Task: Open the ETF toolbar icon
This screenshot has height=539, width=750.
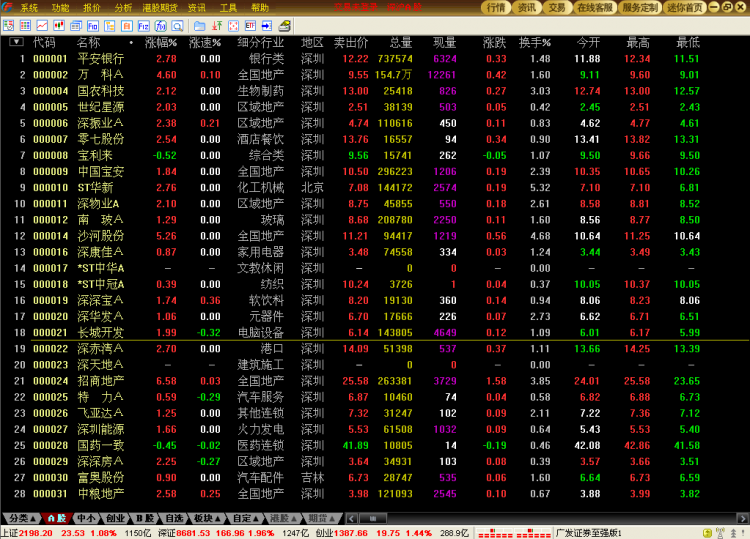Action: (250, 26)
